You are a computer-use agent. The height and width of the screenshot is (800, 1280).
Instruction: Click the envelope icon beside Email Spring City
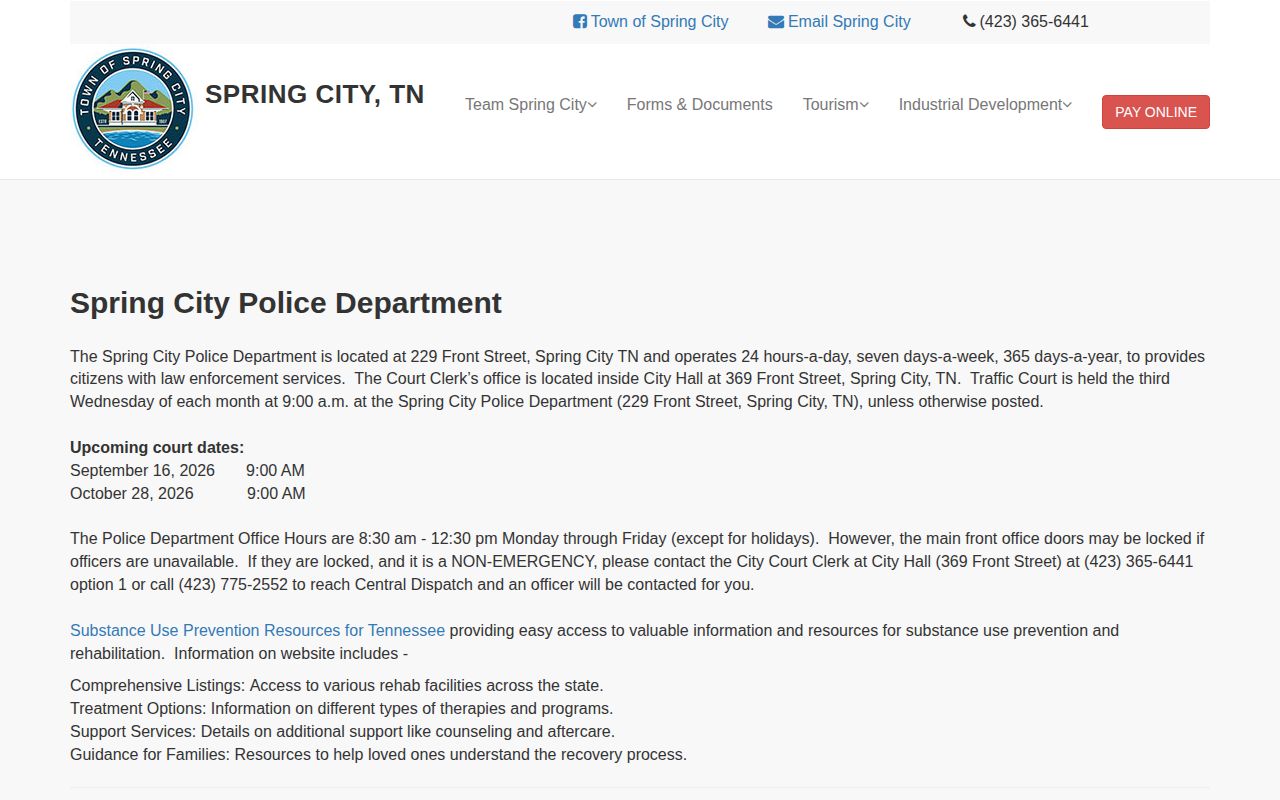(x=776, y=22)
